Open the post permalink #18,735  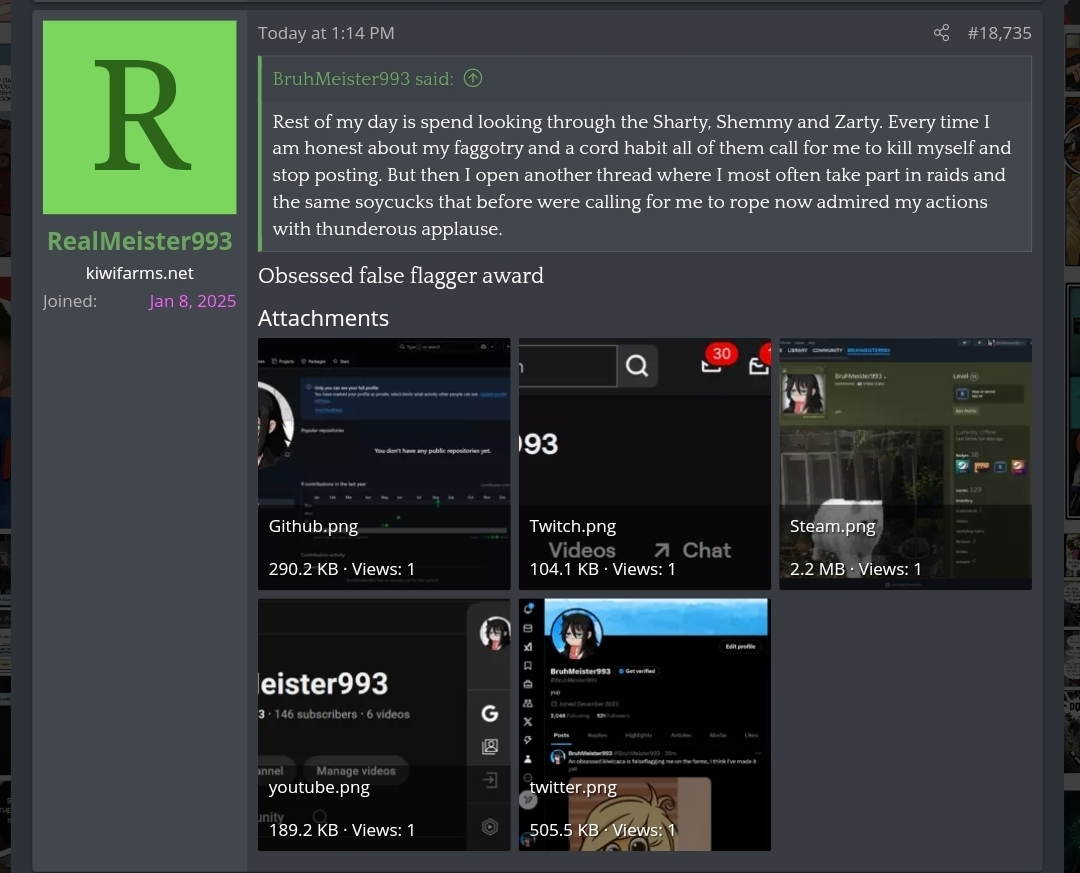point(999,33)
